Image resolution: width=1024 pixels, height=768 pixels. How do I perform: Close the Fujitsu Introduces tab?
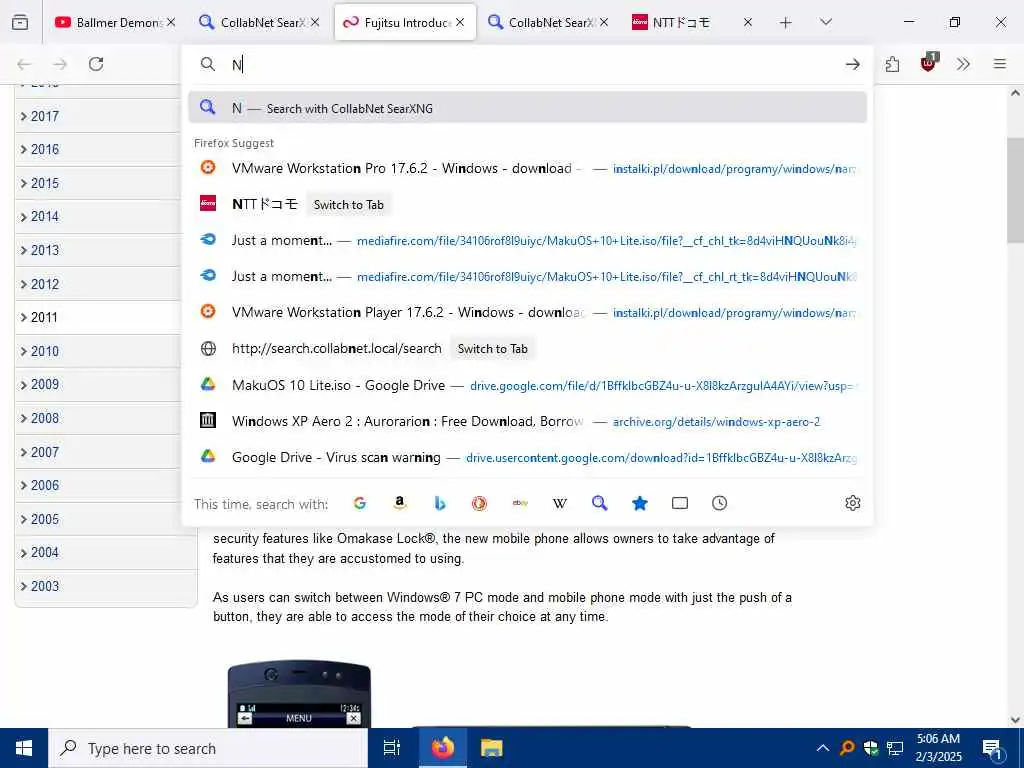coord(460,22)
